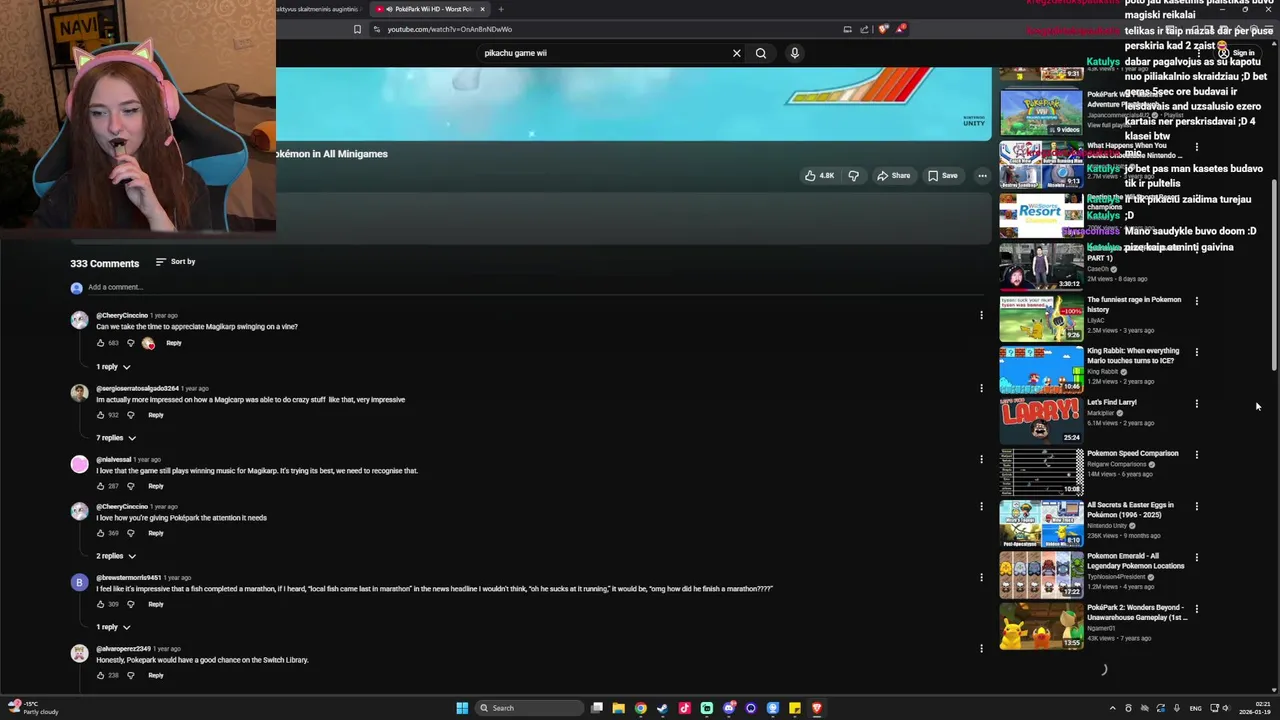Open the Sort by comments menu

tap(176, 262)
